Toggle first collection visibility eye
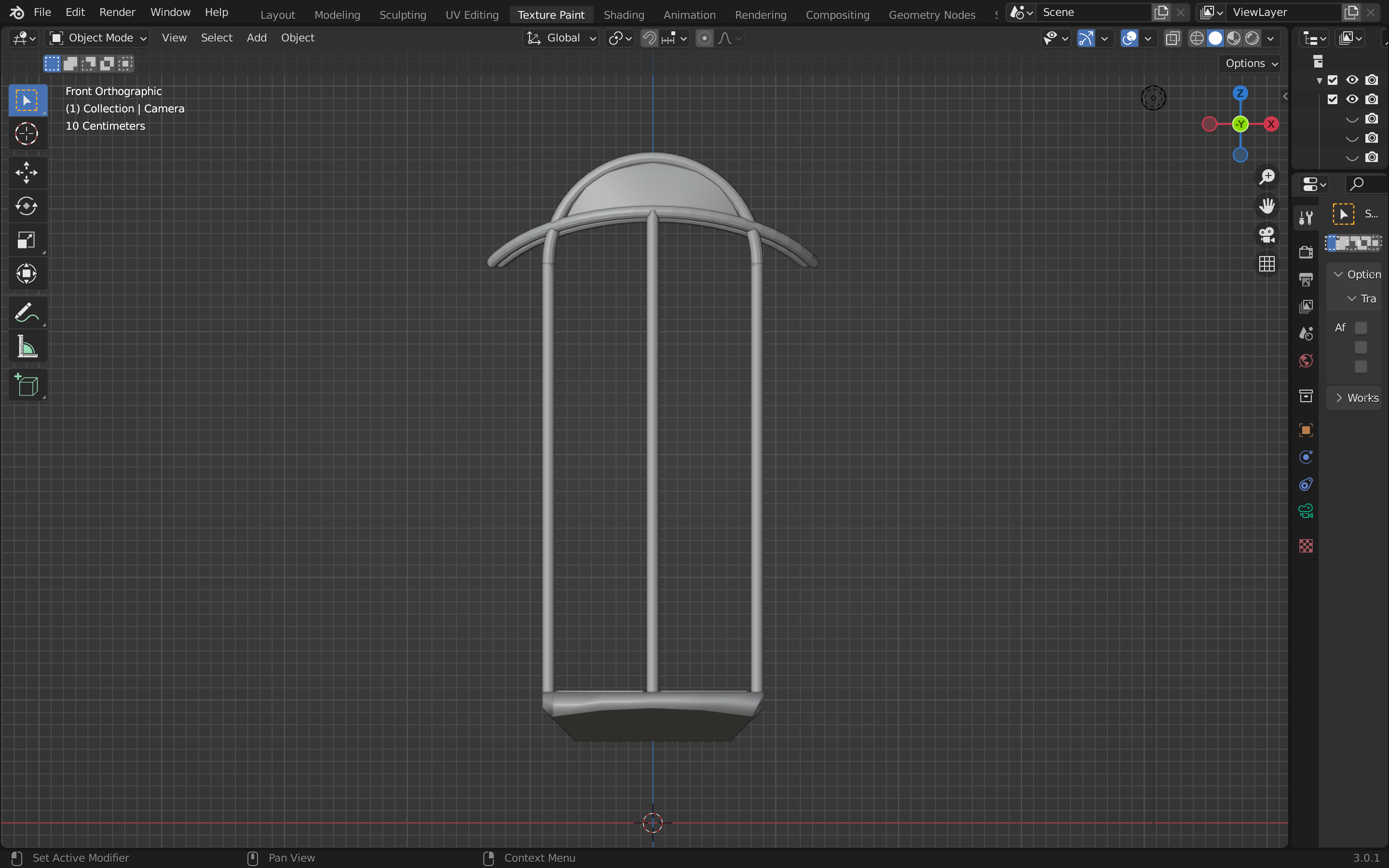Viewport: 1389px width, 868px height. coord(1352,80)
